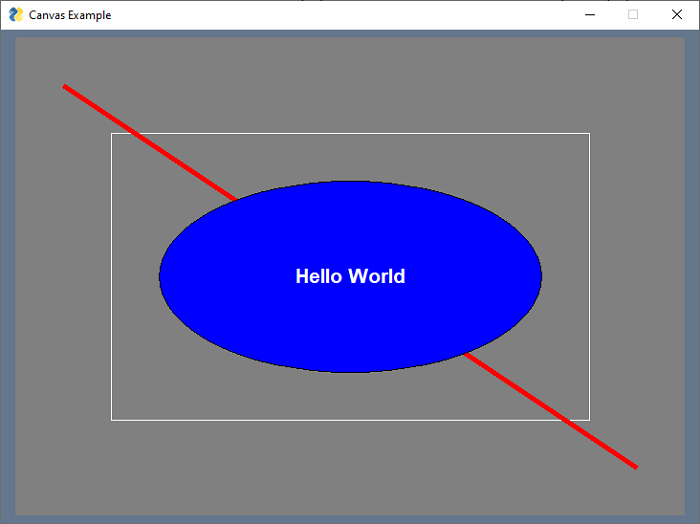Click the white rectangle's top-right corner
This screenshot has height=524, width=700.
click(x=589, y=133)
